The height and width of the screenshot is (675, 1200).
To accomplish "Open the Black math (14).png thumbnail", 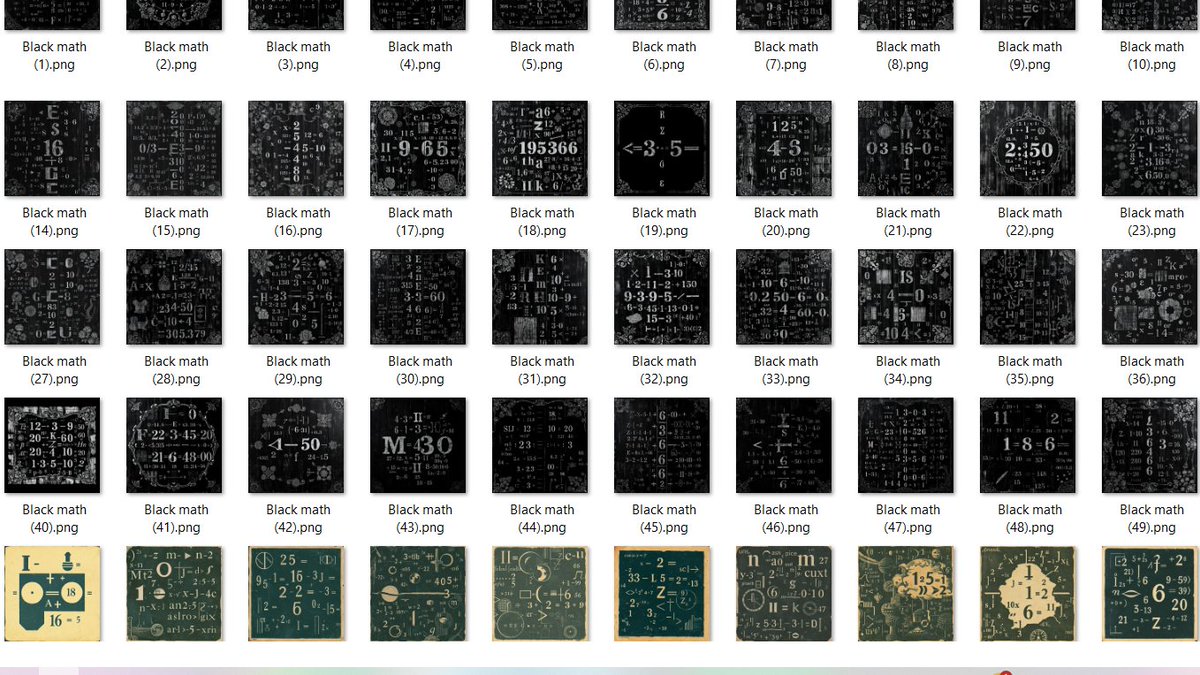I will click(x=53, y=148).
